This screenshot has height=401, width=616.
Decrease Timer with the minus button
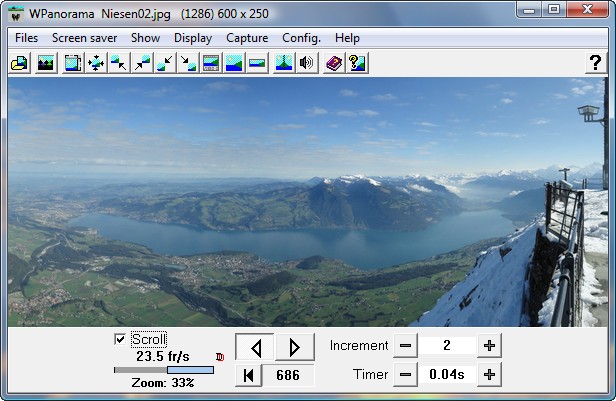pyautogui.click(x=405, y=375)
